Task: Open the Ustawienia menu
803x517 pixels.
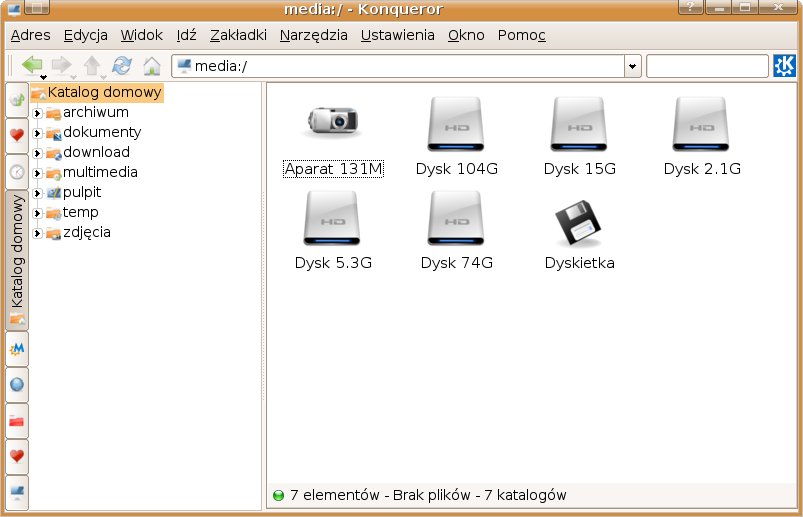Action: point(397,35)
